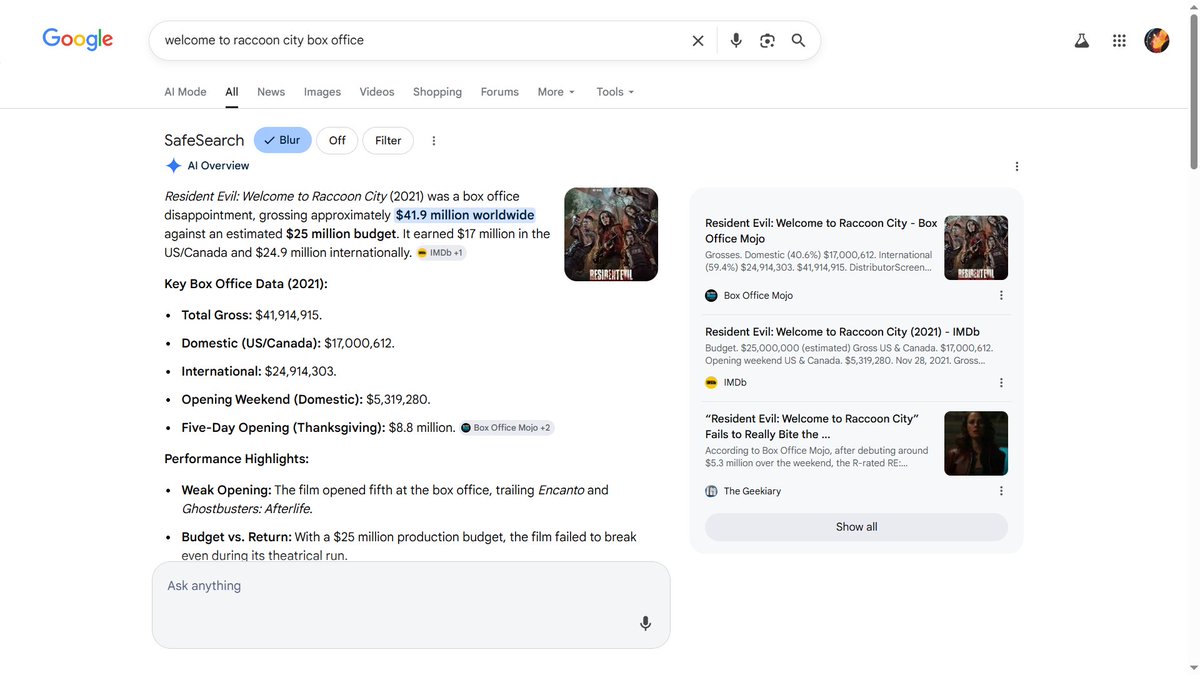The height and width of the screenshot is (675, 1200).
Task: Open options for IMDb source result
Action: pyautogui.click(x=1001, y=383)
